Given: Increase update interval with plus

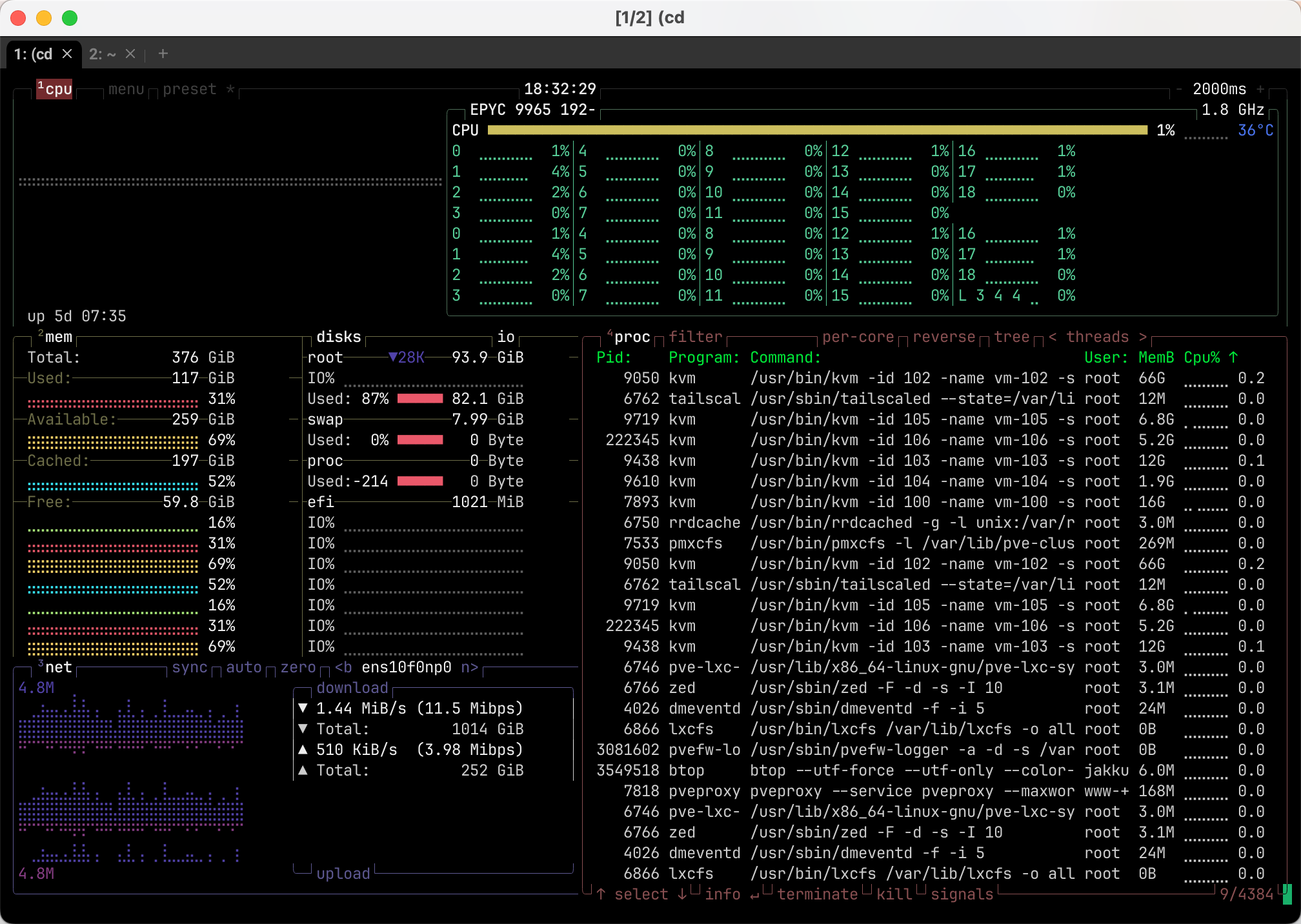Looking at the screenshot, I should pyautogui.click(x=1260, y=89).
